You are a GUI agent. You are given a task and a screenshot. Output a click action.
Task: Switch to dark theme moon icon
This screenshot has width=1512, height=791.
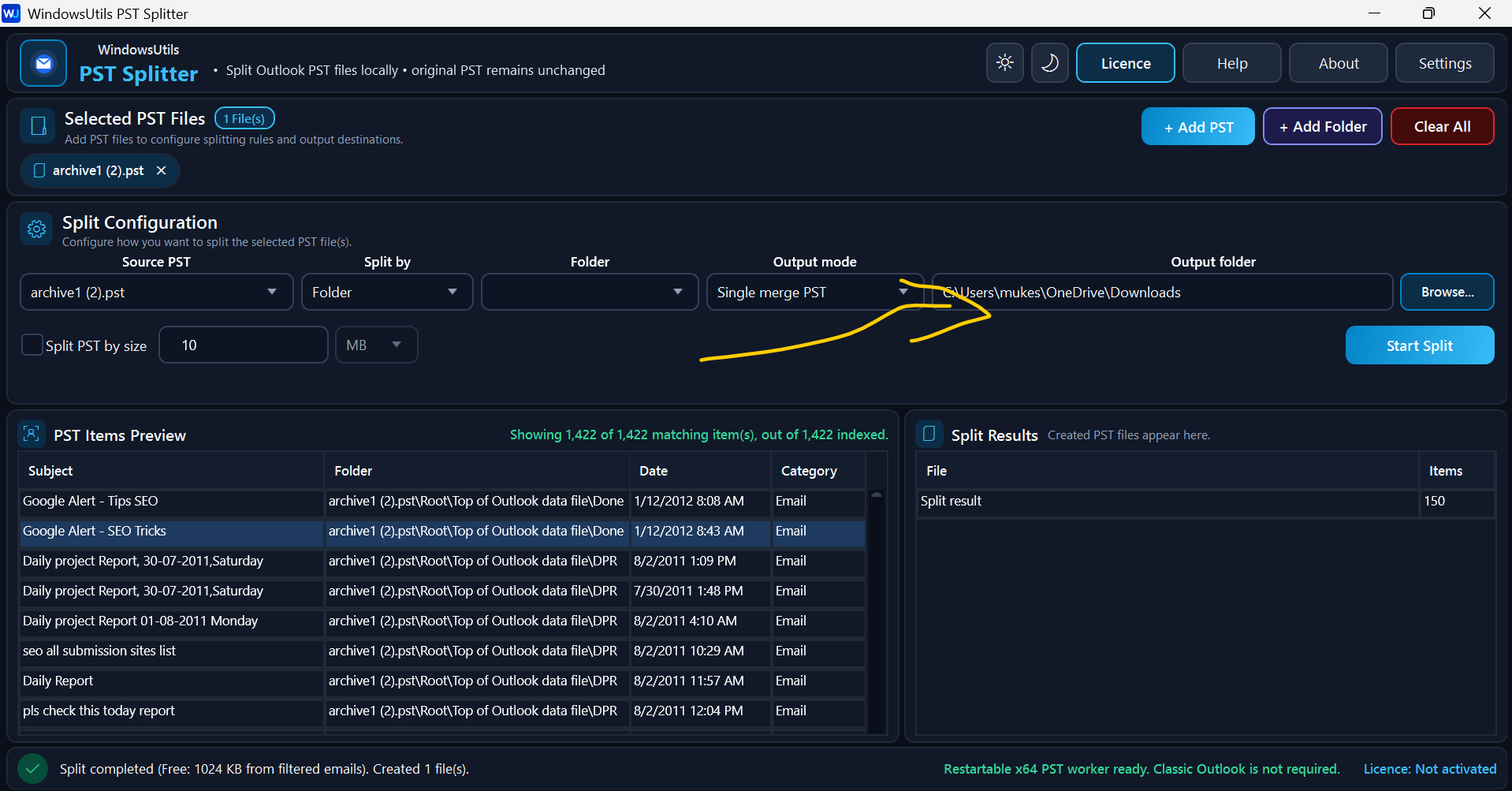coord(1049,63)
